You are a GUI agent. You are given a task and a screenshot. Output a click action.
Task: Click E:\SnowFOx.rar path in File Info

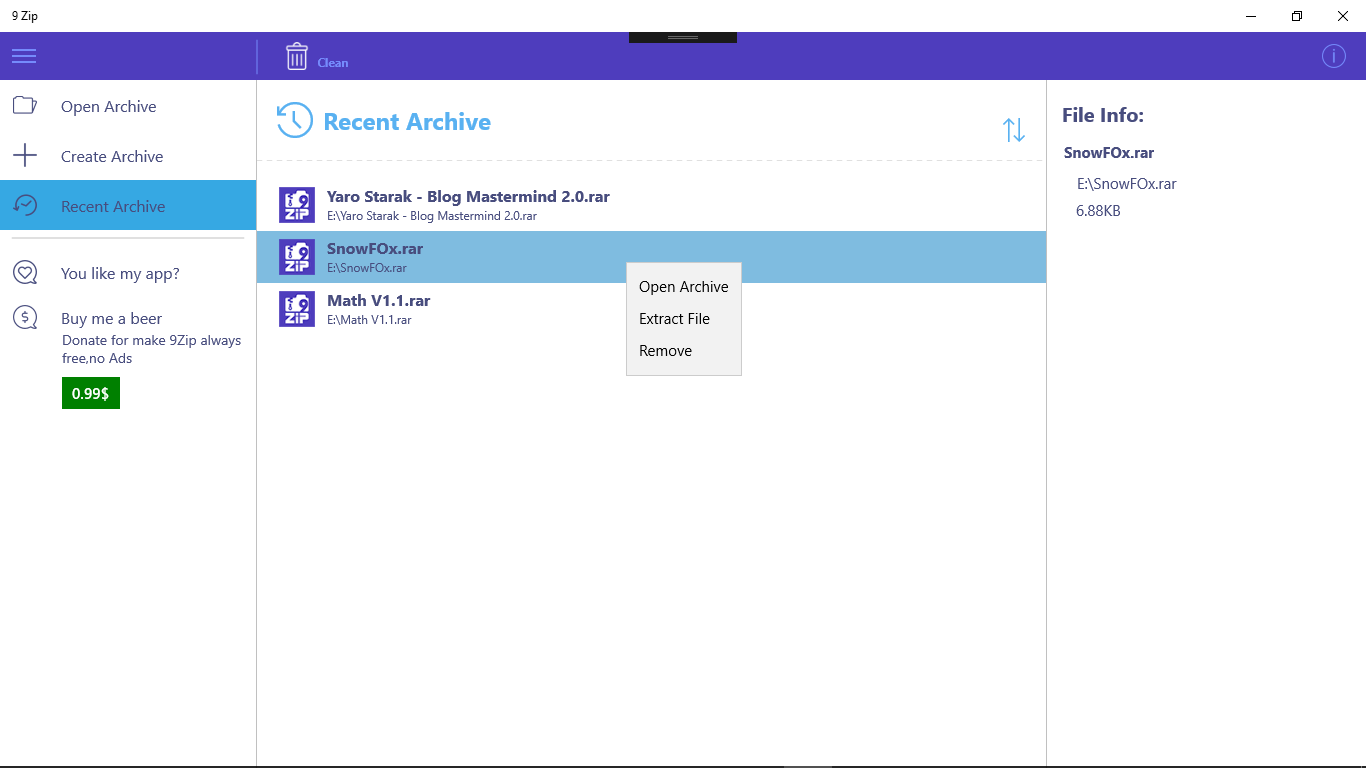(x=1127, y=184)
